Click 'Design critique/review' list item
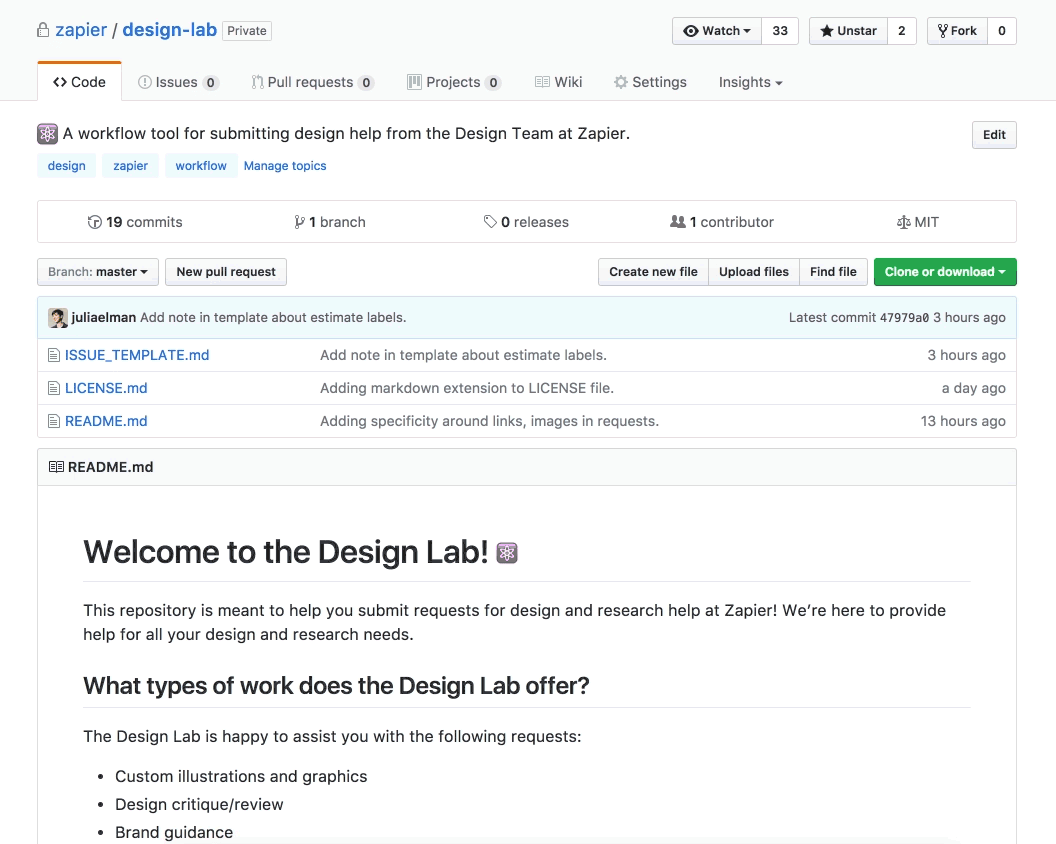The image size is (1056, 844). click(x=199, y=804)
